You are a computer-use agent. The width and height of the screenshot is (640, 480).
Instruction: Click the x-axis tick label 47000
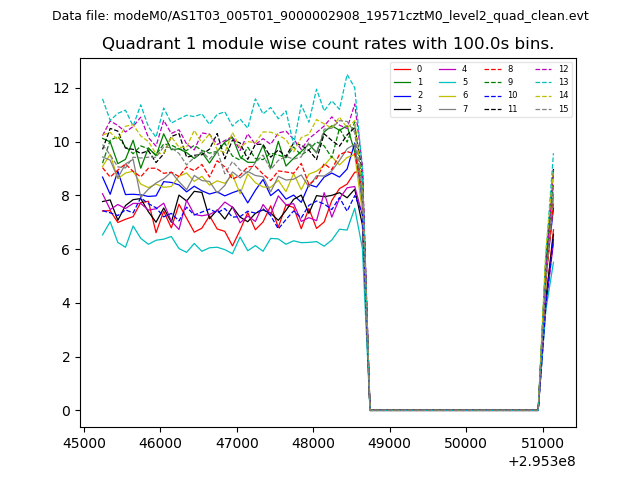[x=236, y=441]
